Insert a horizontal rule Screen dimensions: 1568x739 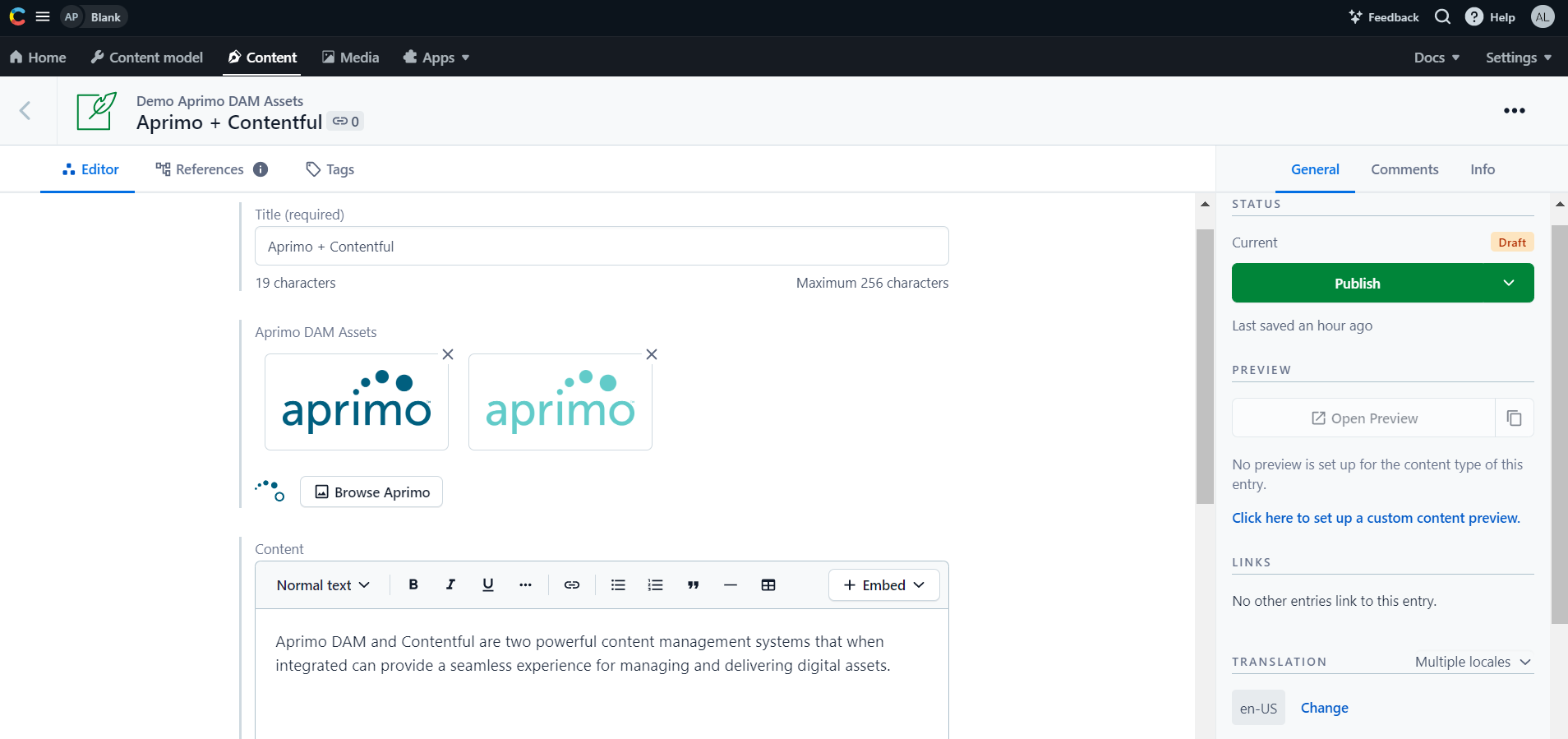tap(731, 584)
